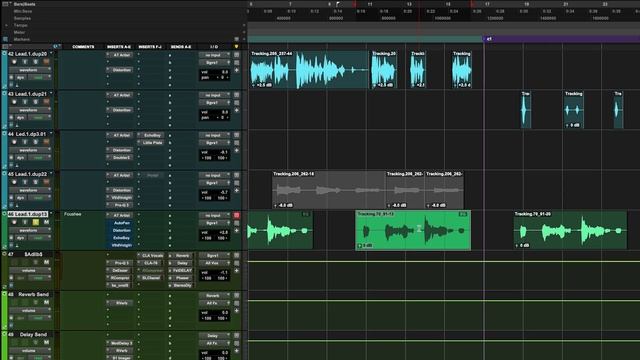Screen dimensions: 640x360
Task: Mute track 42 Lead.1.dup20
Action: click(x=46, y=62)
